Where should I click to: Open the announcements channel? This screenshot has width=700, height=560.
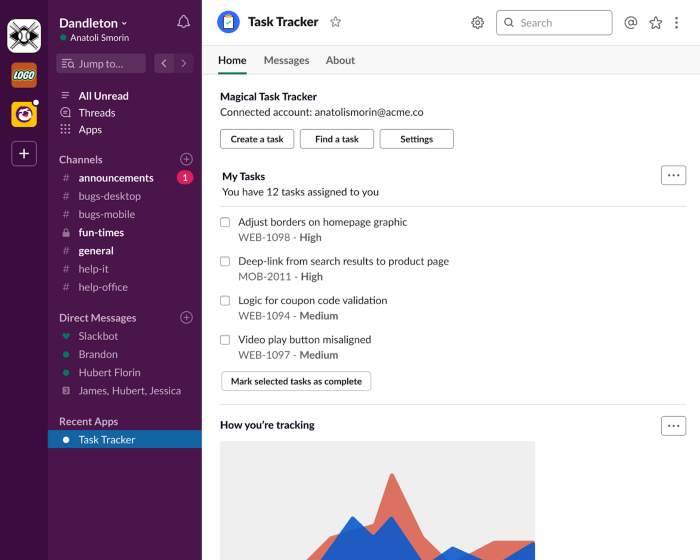(x=116, y=178)
